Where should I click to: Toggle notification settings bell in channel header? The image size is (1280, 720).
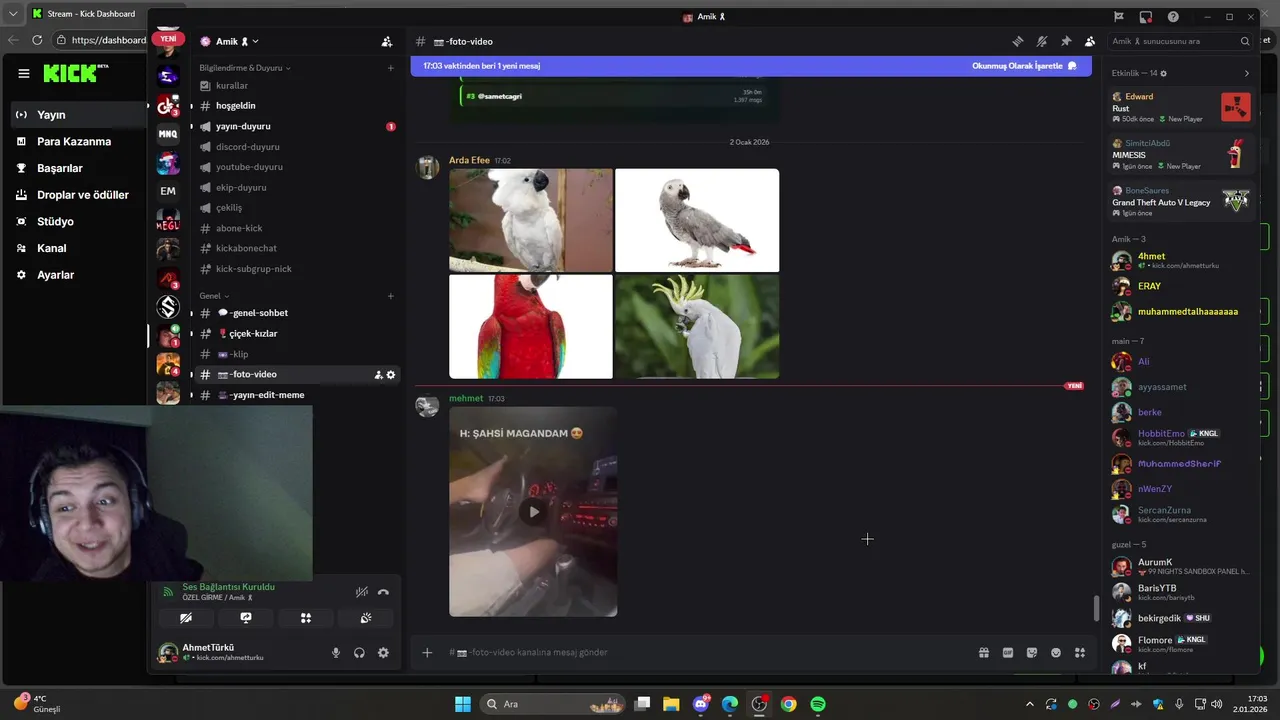click(1041, 41)
